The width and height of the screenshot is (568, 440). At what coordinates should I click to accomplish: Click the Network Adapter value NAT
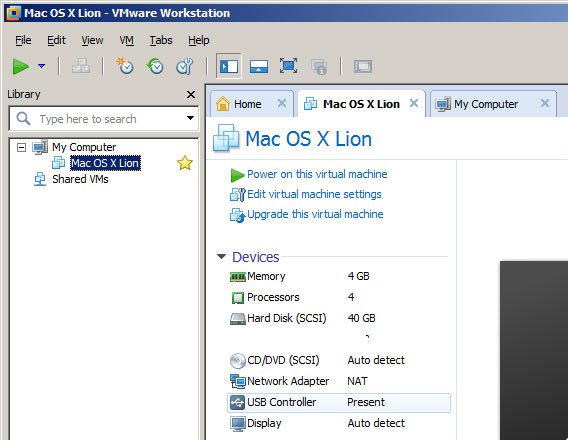pyautogui.click(x=357, y=381)
